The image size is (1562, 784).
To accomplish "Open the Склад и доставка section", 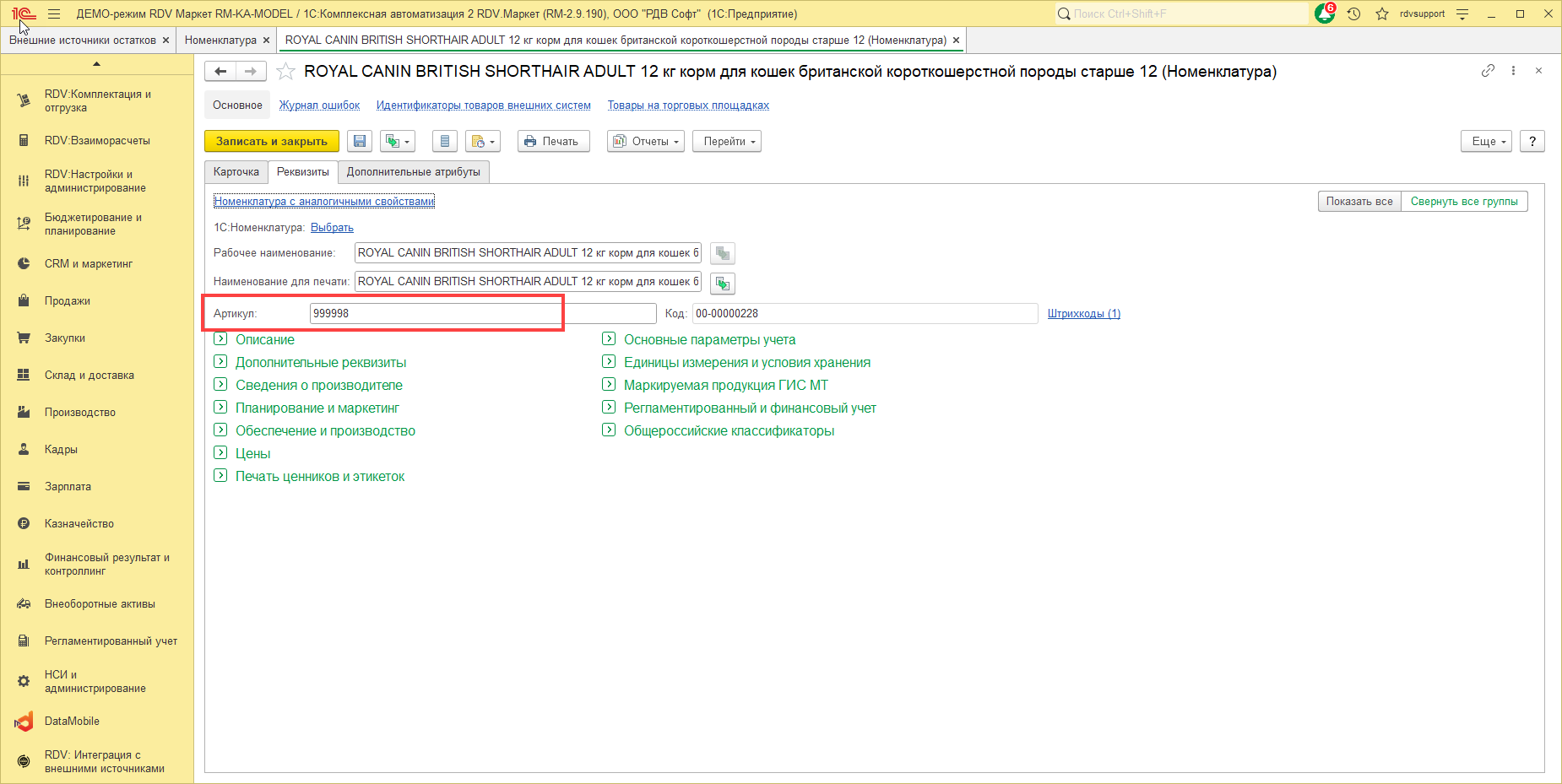I will [x=97, y=376].
